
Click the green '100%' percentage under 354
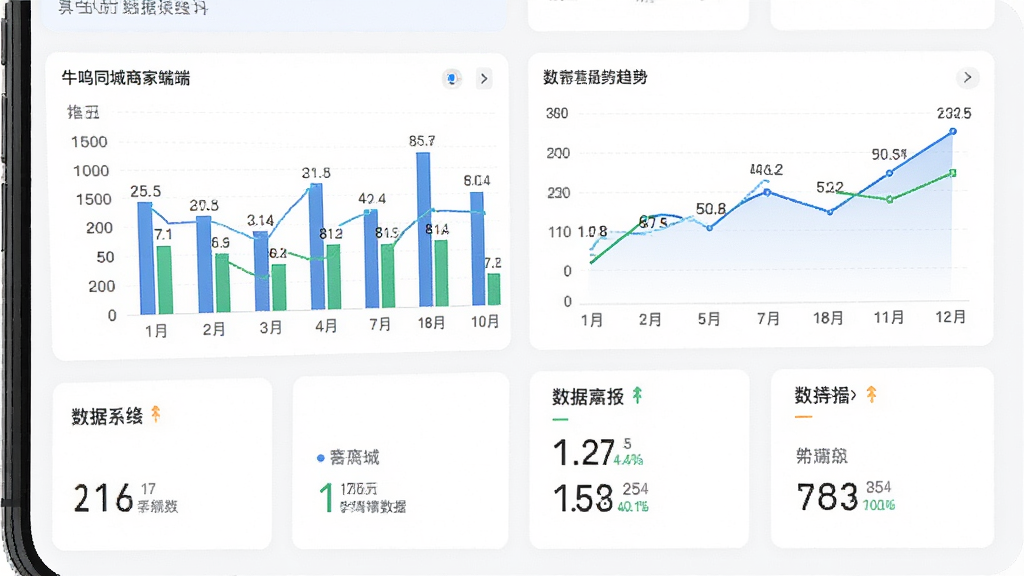tap(879, 505)
